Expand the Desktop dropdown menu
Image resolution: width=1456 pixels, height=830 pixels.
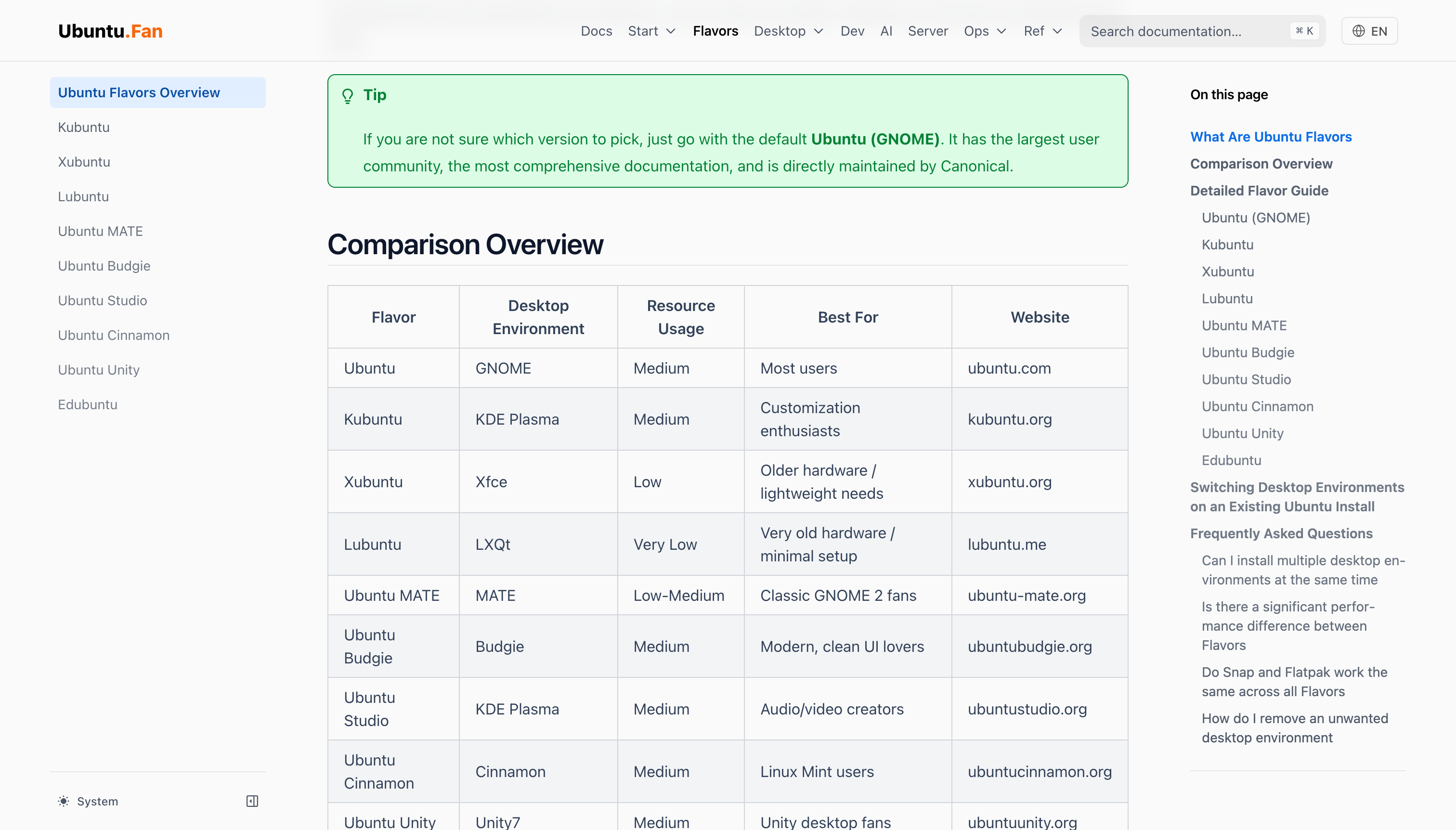(x=789, y=31)
